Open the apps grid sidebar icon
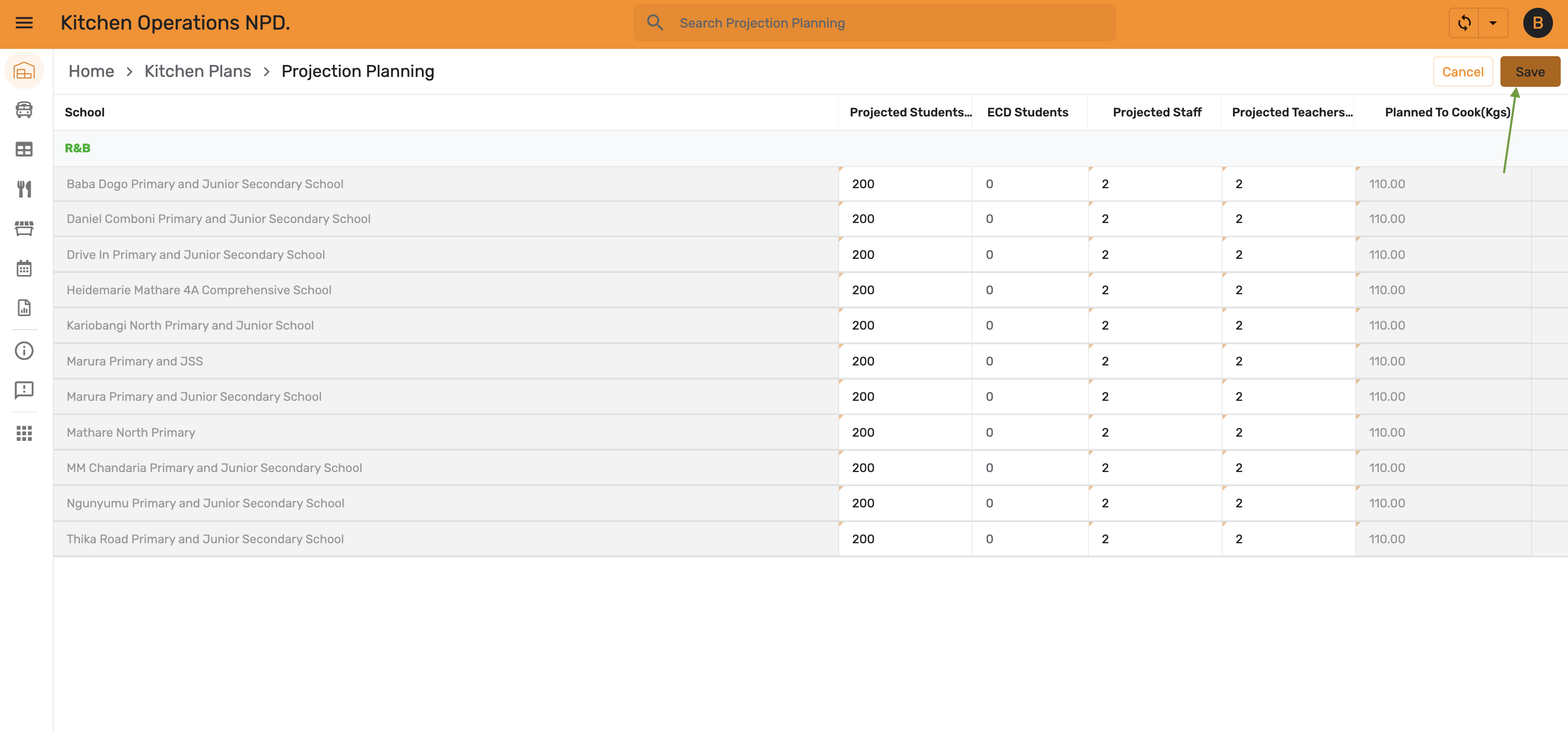The image size is (1568, 733). [24, 434]
